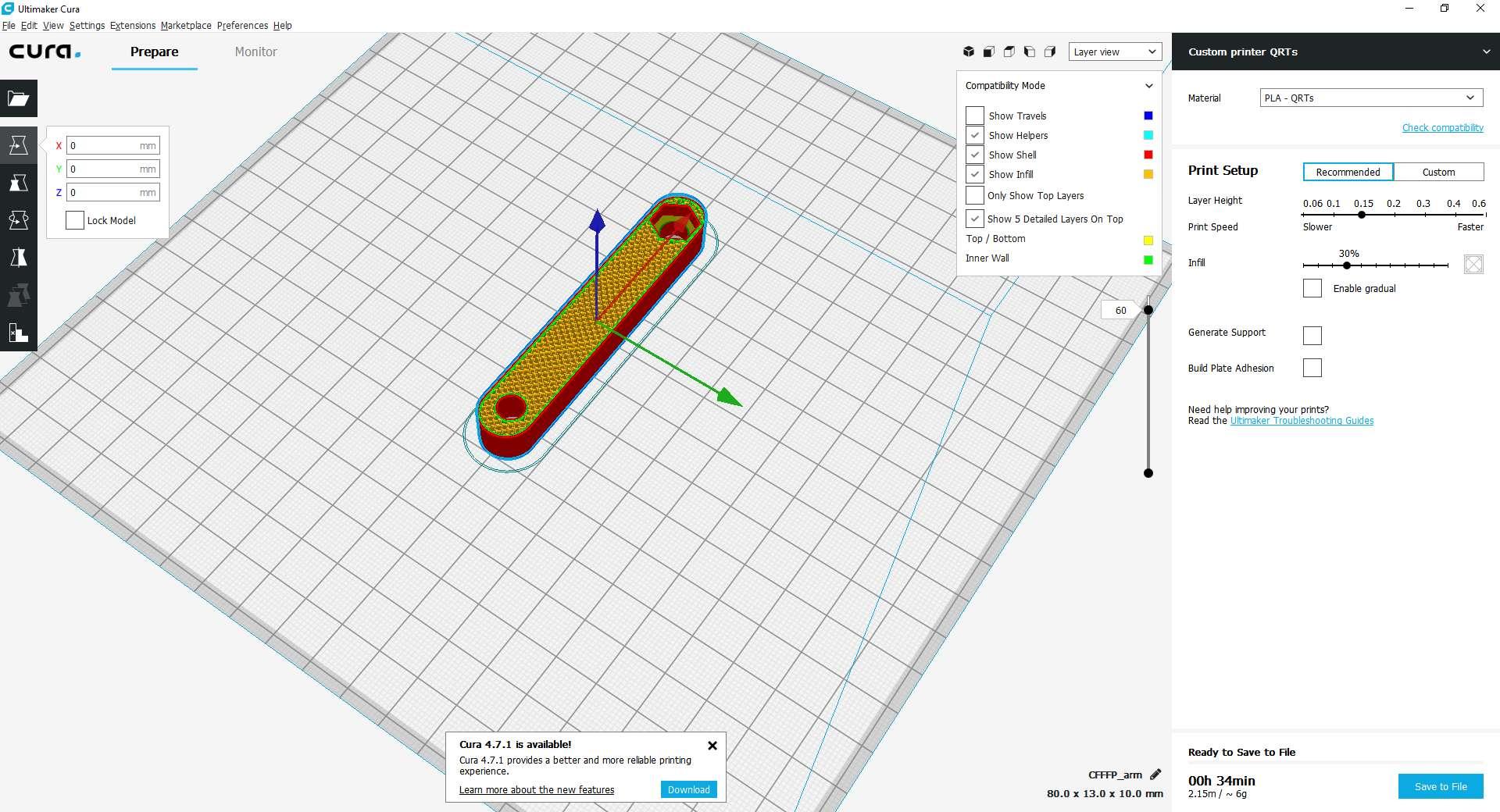Switch camera to right side view icon
The width and height of the screenshot is (1500, 812).
1050,52
